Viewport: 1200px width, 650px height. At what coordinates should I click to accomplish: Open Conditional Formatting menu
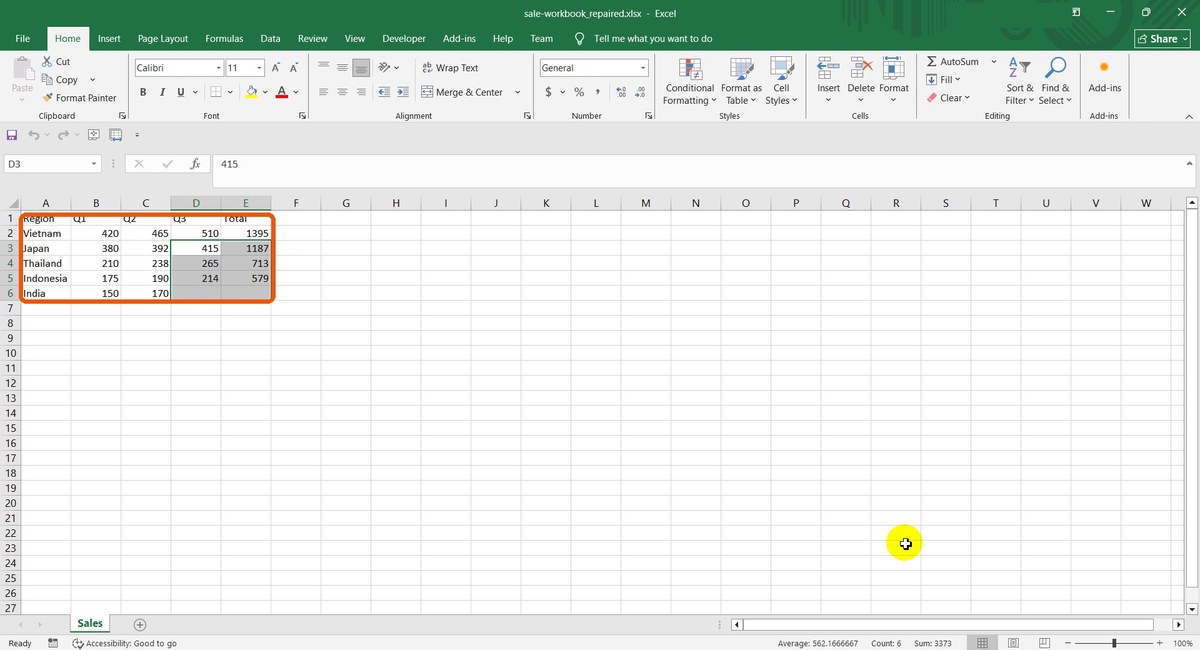(690, 81)
